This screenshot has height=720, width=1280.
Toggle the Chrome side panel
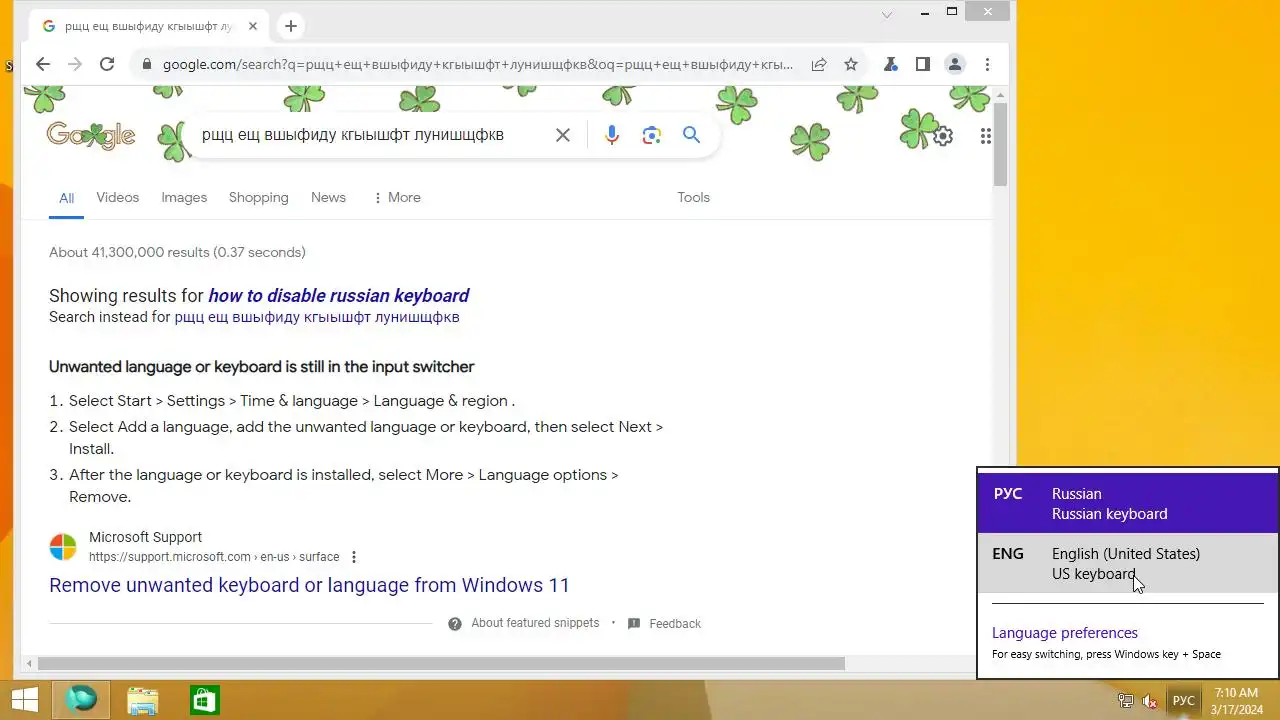[x=923, y=64]
